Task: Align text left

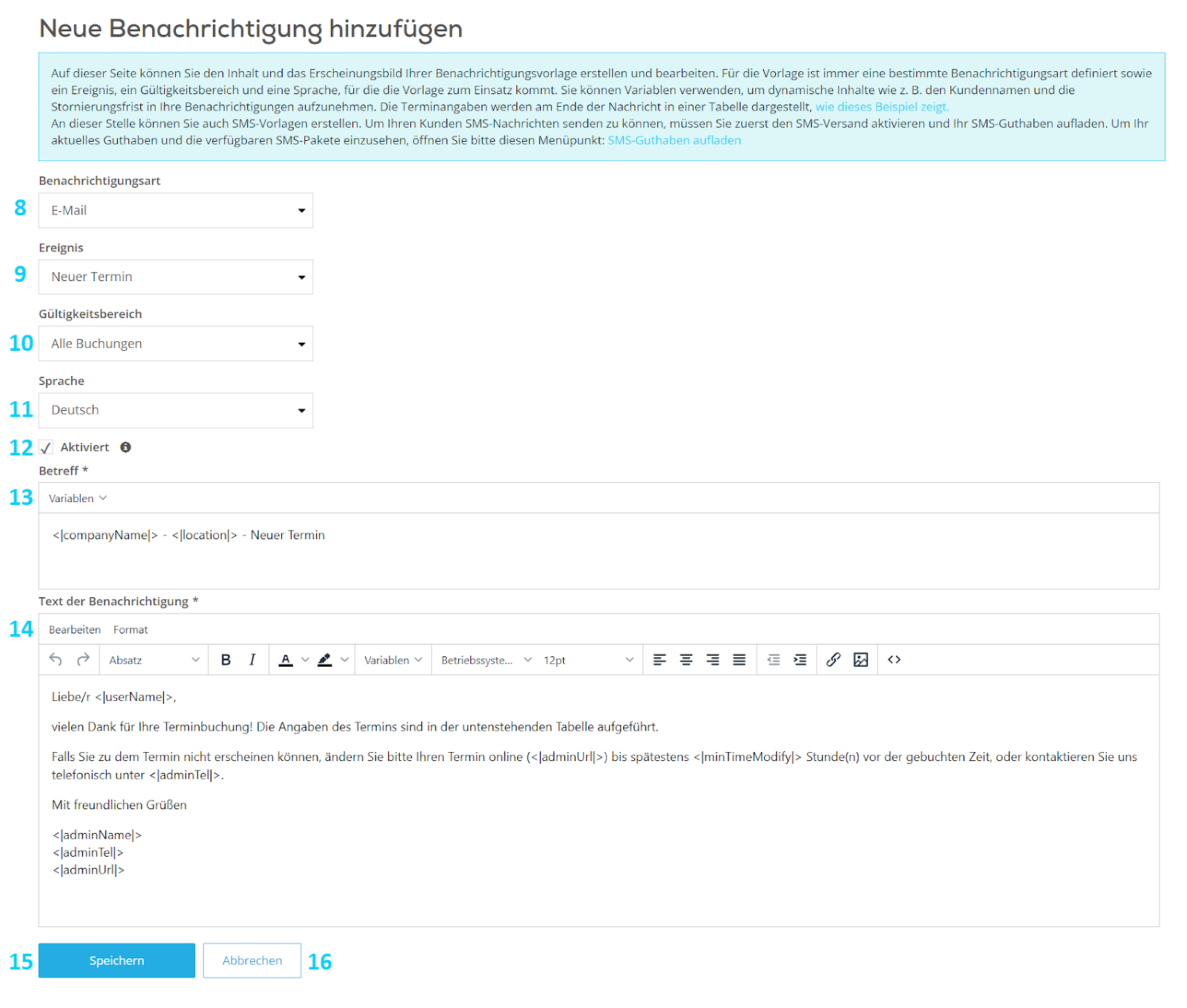Action: [660, 659]
